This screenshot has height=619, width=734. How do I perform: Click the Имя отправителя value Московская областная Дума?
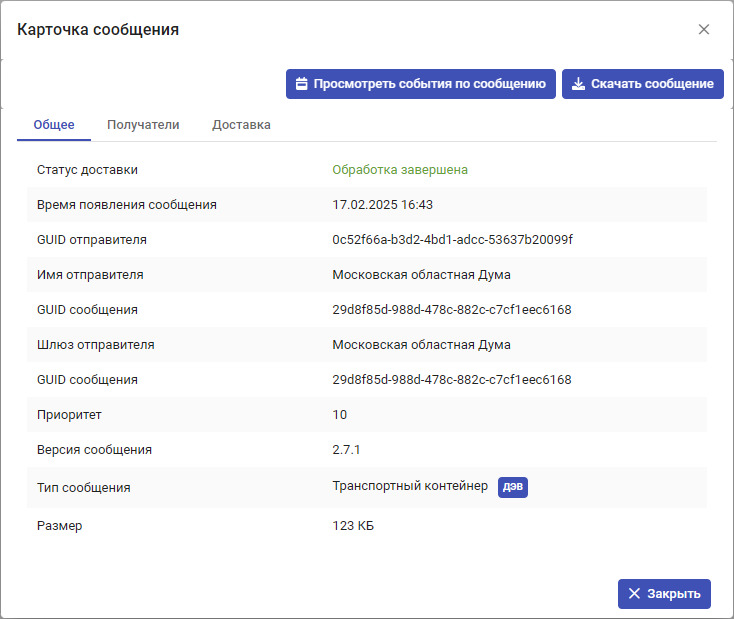click(x=421, y=275)
